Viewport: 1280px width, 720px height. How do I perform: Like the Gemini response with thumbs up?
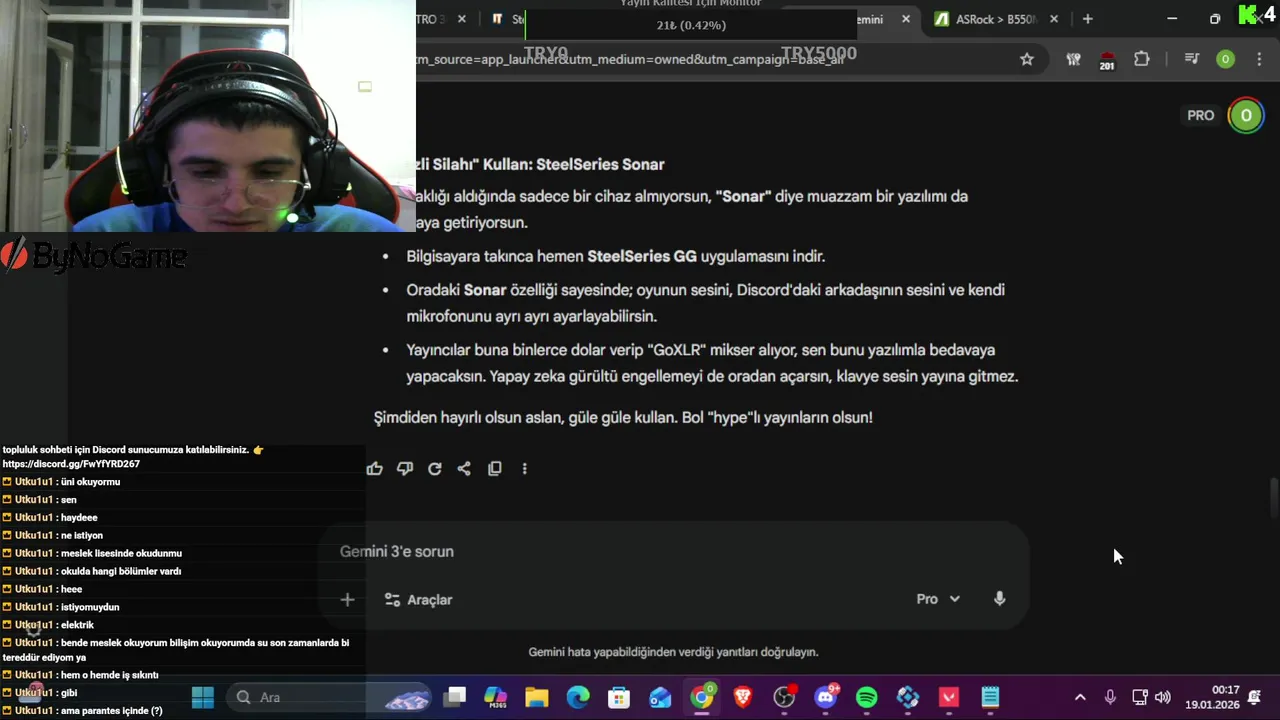(375, 468)
